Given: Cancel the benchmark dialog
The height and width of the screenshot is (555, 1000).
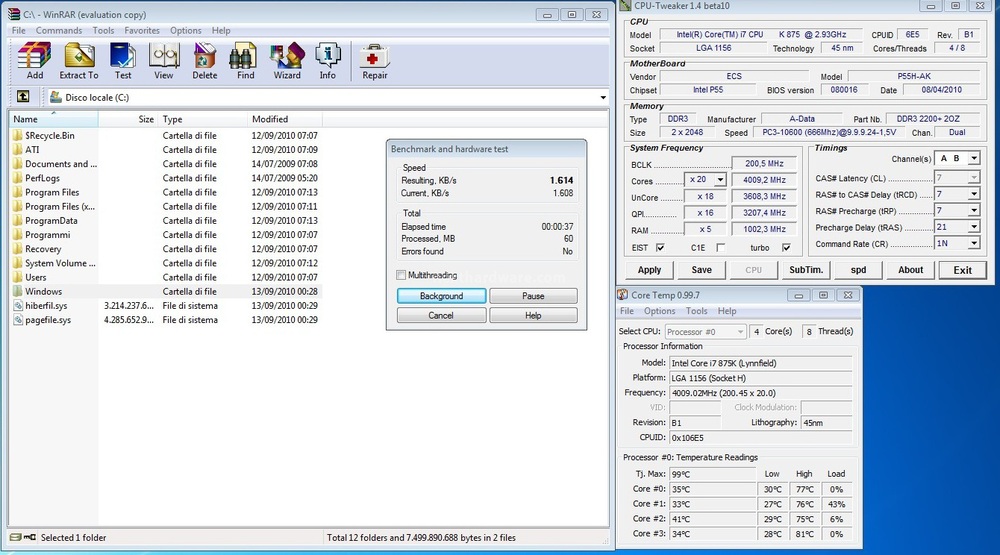Looking at the screenshot, I should [x=441, y=315].
